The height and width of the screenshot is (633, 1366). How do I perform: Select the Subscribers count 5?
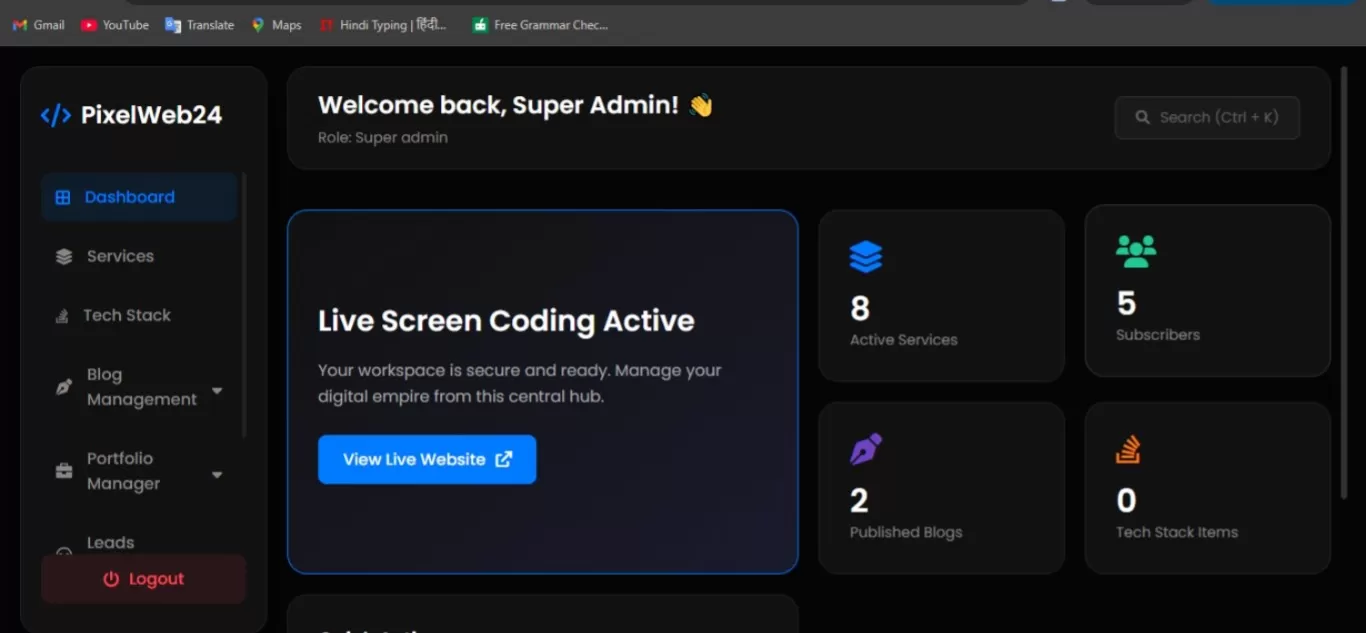[x=1126, y=303]
